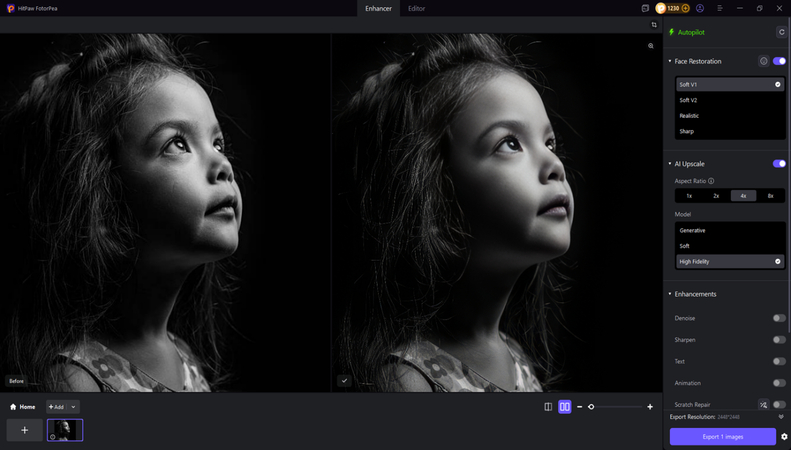Click the large plus add-image tile
The height and width of the screenshot is (450, 791).
(24, 430)
